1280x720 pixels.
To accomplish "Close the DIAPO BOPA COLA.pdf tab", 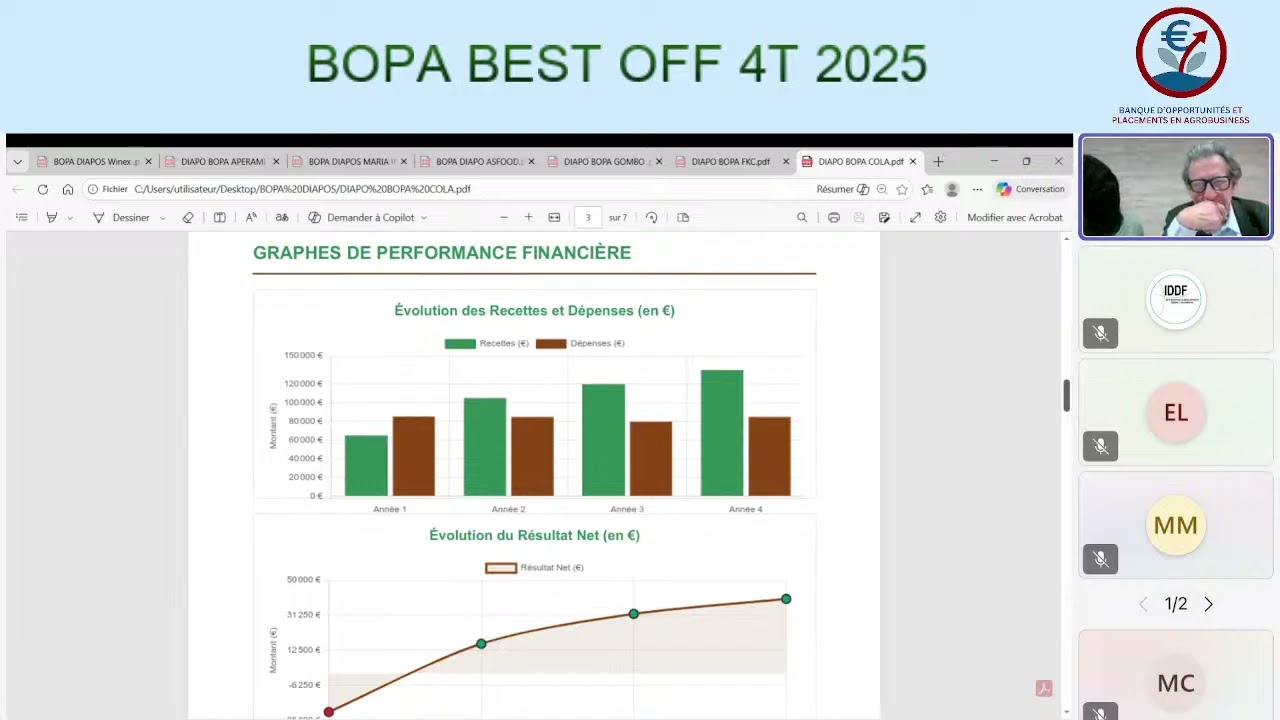I will pos(913,161).
